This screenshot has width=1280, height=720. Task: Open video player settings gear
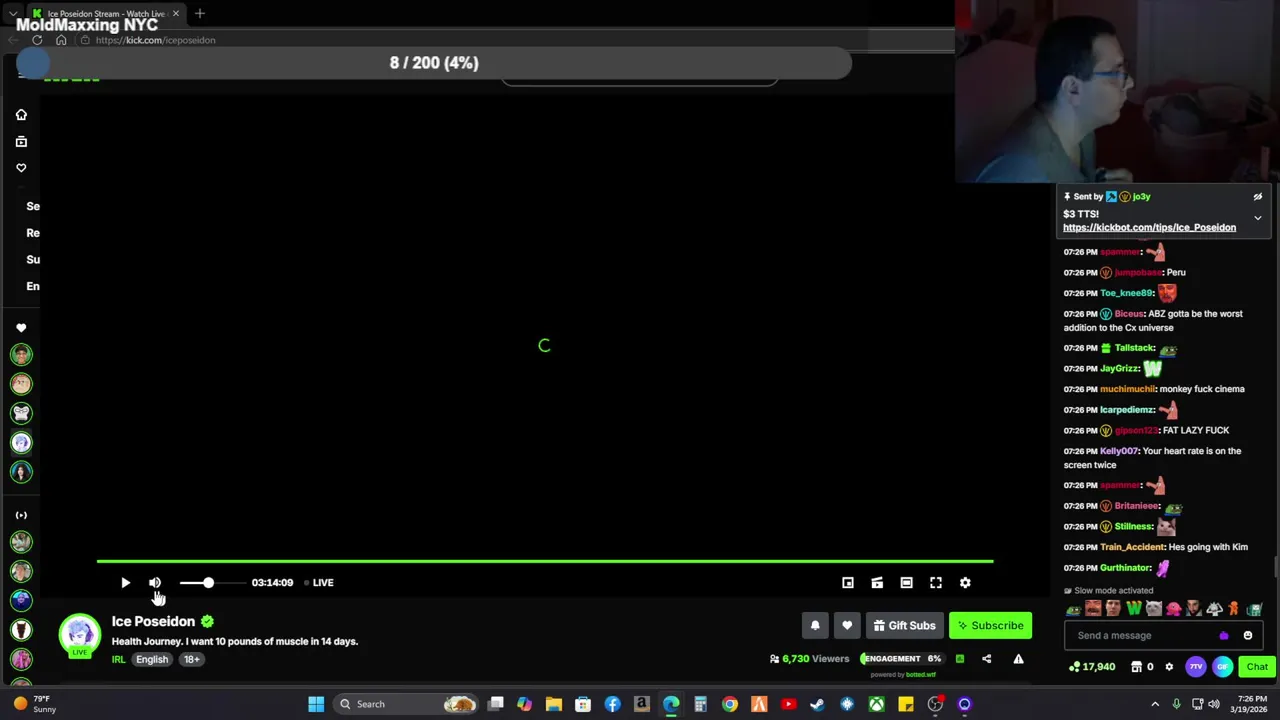click(965, 582)
